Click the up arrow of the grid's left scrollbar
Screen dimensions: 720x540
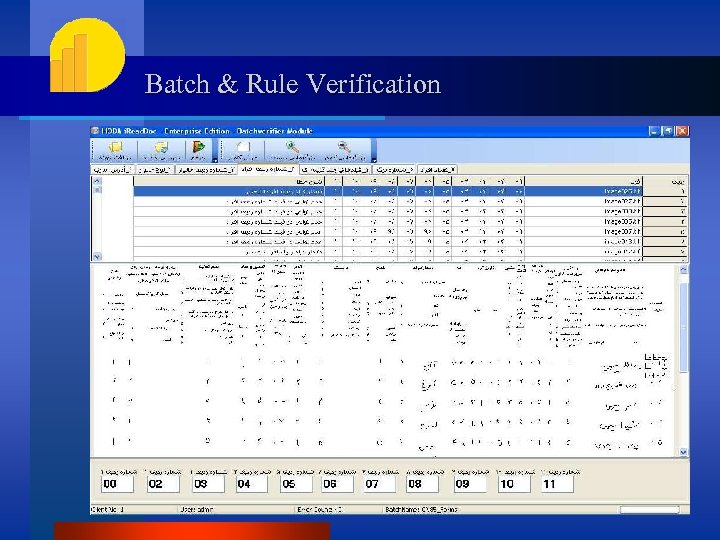97,181
